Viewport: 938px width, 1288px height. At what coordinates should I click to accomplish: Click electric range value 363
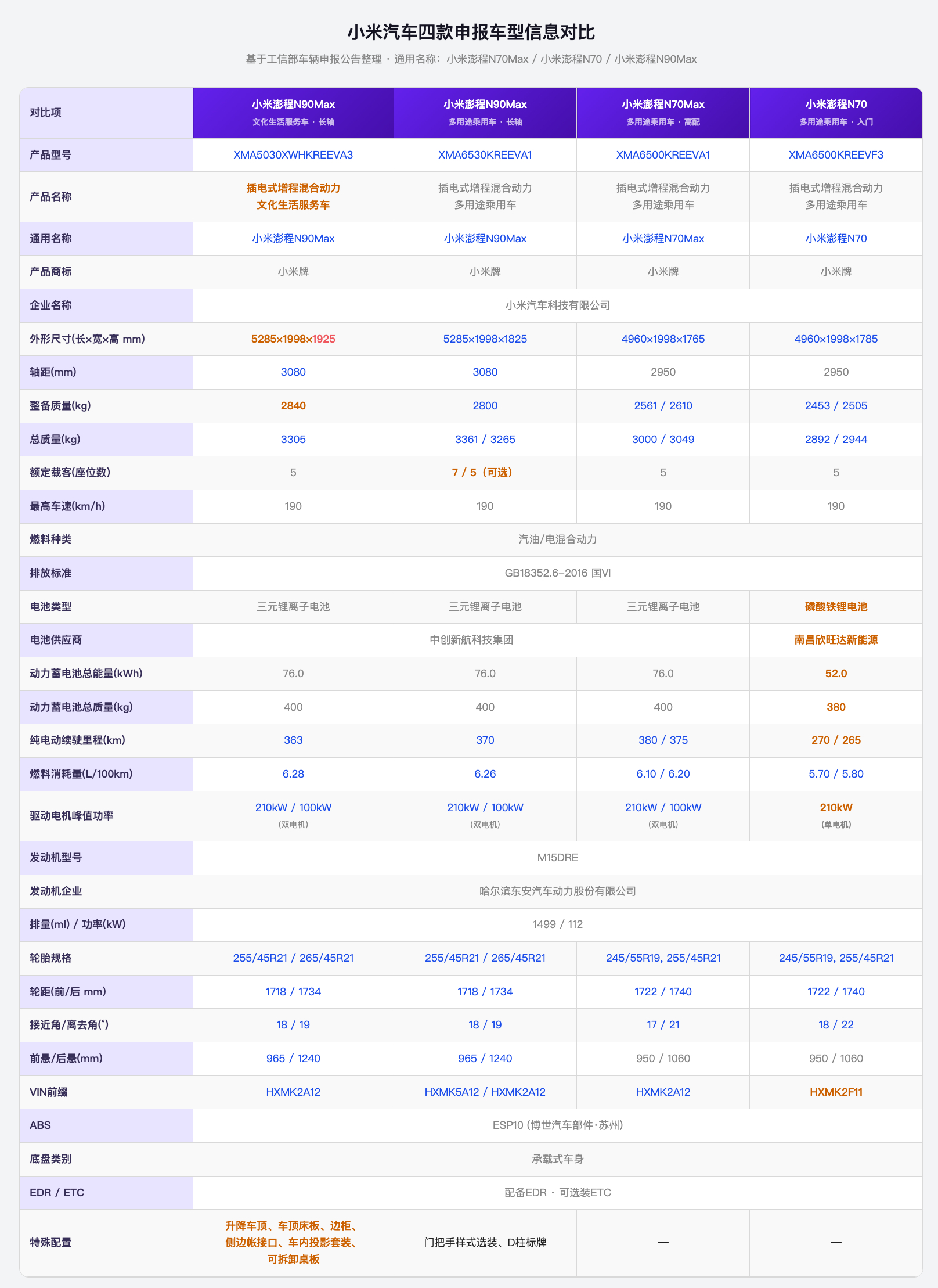point(293,740)
